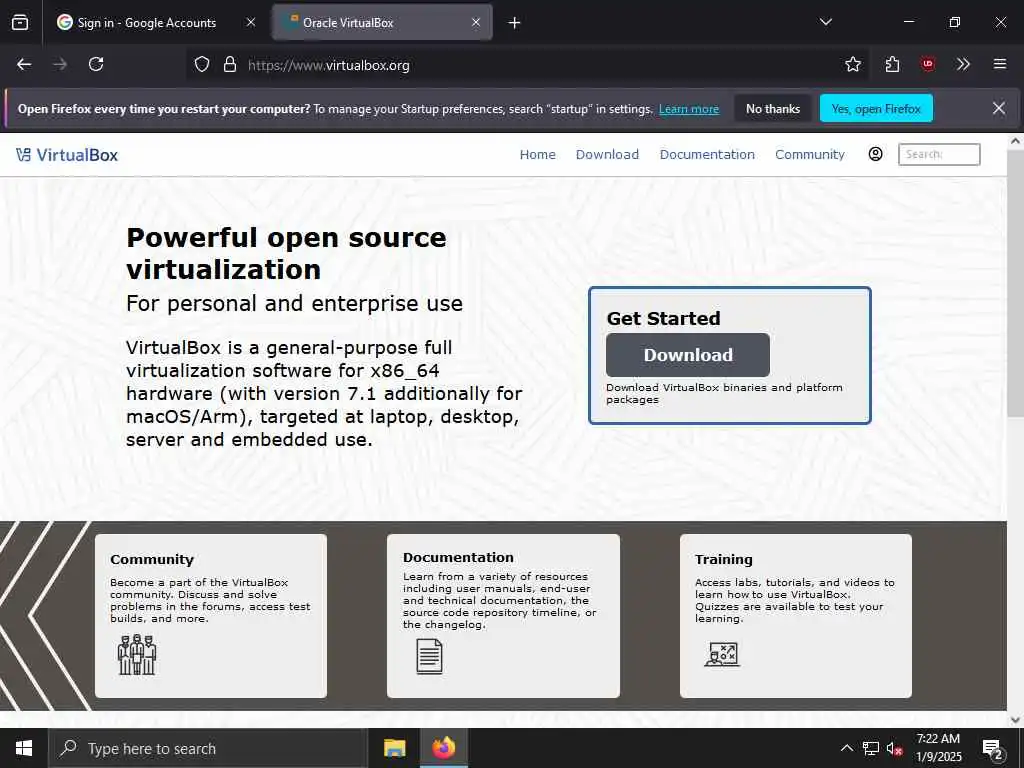This screenshot has height=768, width=1024.
Task: Open network status tray icon
Action: click(x=870, y=748)
